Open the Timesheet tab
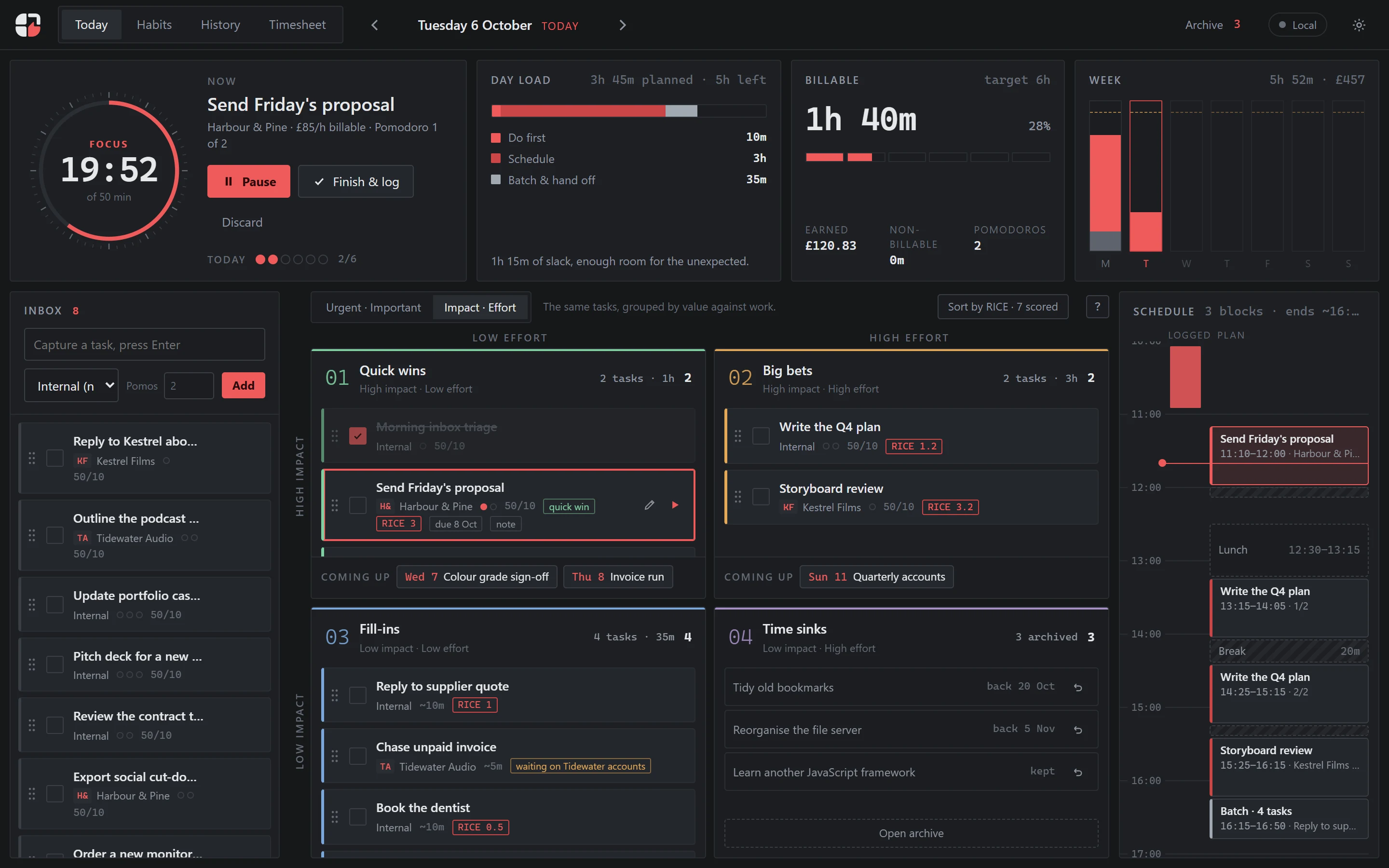Image resolution: width=1389 pixels, height=868 pixels. point(297,25)
